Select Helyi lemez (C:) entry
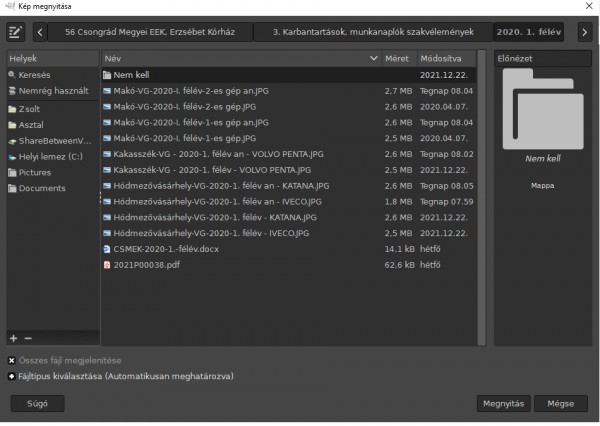 [53, 157]
